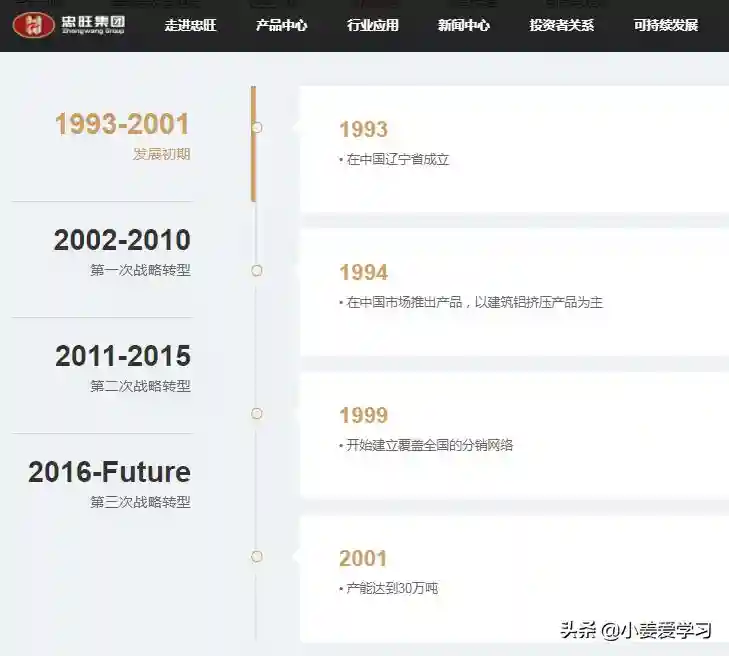Navigate to 可持续发展 page
The height and width of the screenshot is (656, 729).
[x=665, y=25]
